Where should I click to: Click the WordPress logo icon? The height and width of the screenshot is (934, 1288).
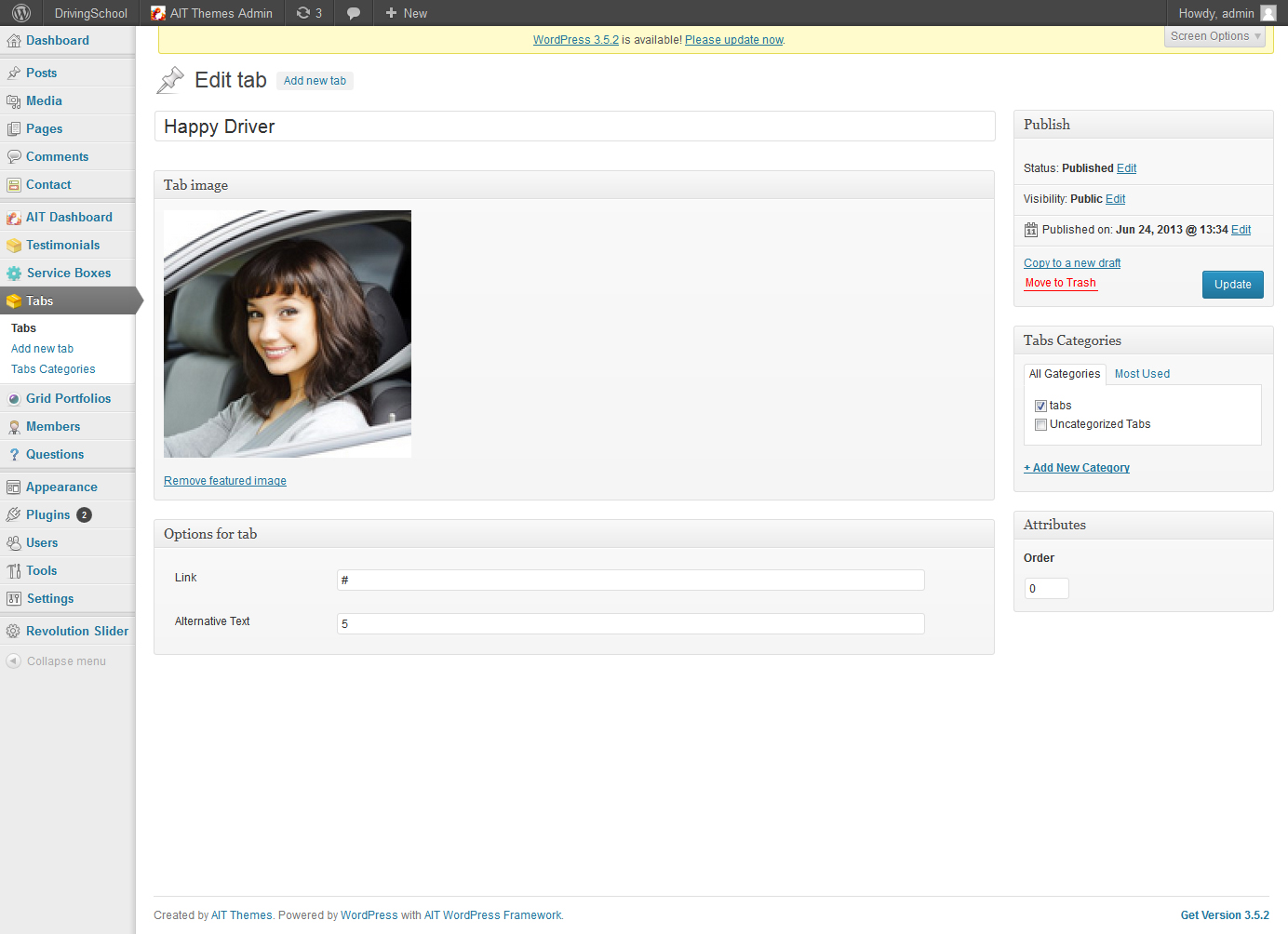point(21,13)
